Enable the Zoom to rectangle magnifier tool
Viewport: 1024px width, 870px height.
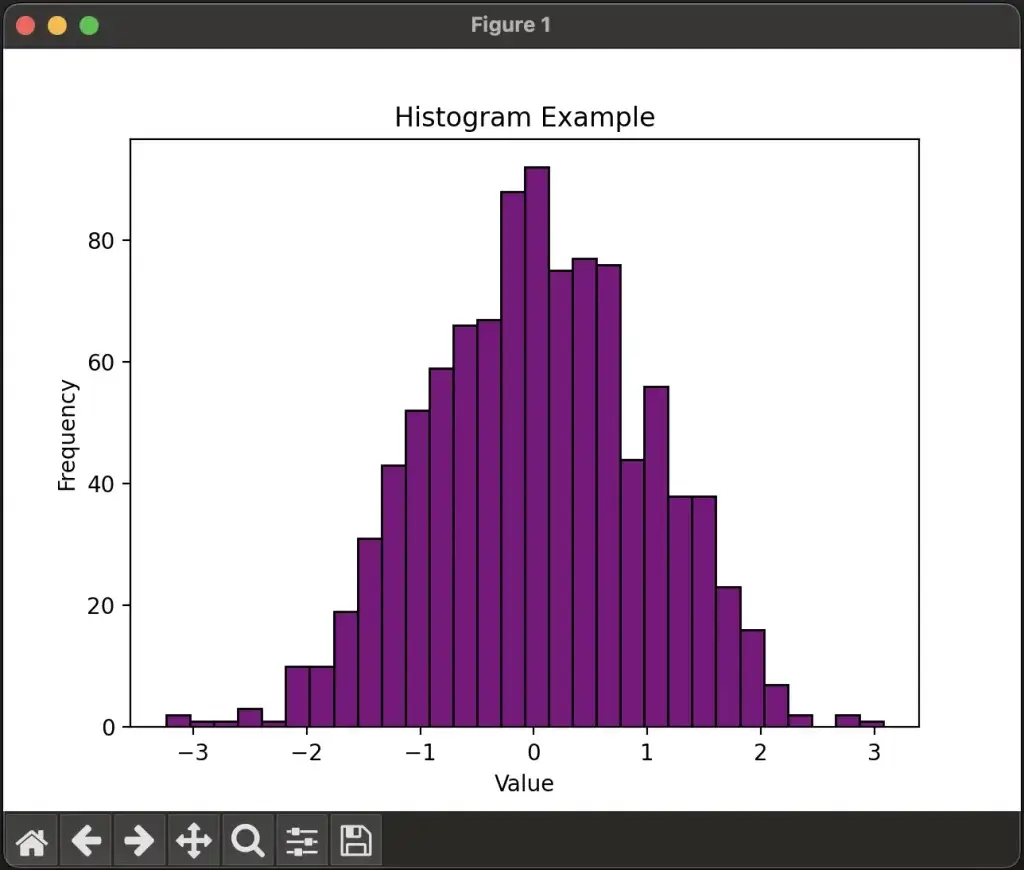(x=247, y=841)
